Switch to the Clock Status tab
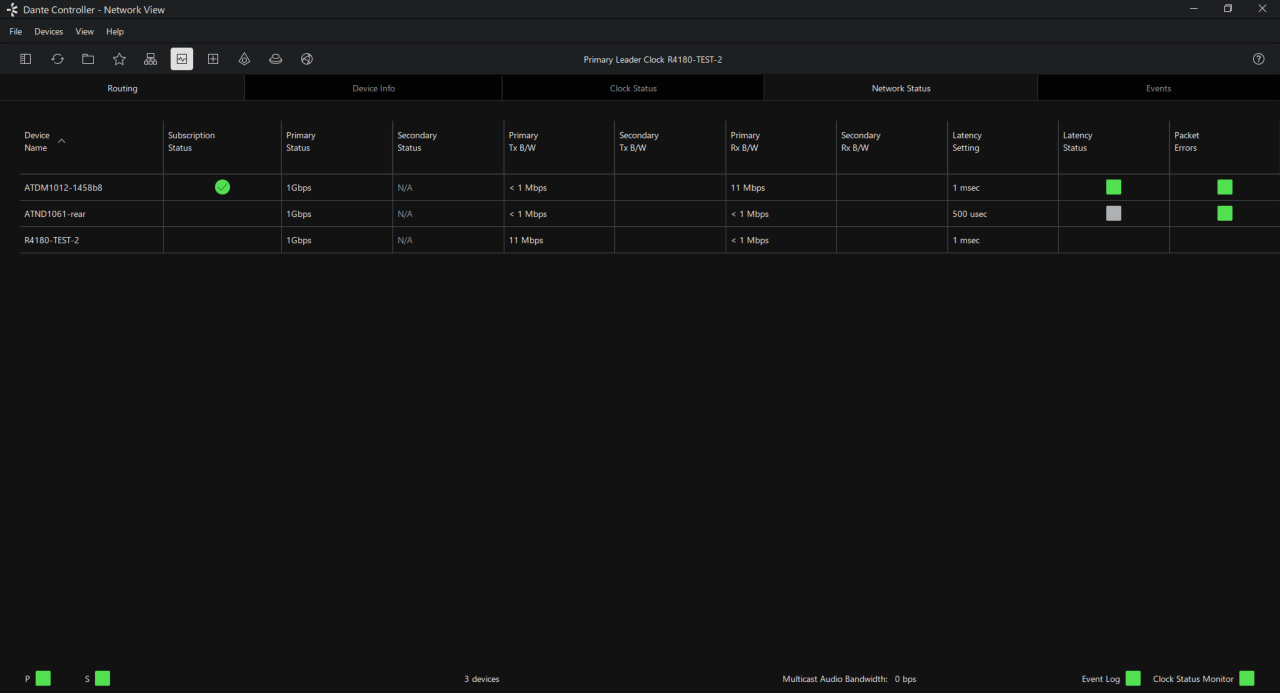Image resolution: width=1280 pixels, height=693 pixels. click(633, 88)
